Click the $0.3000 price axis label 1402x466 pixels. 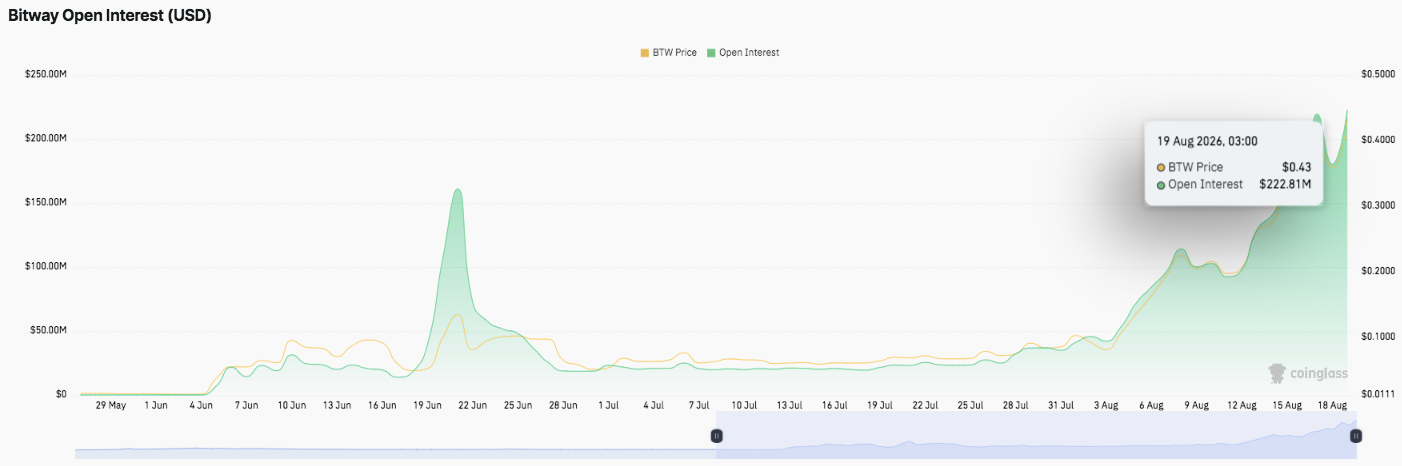[1379, 206]
